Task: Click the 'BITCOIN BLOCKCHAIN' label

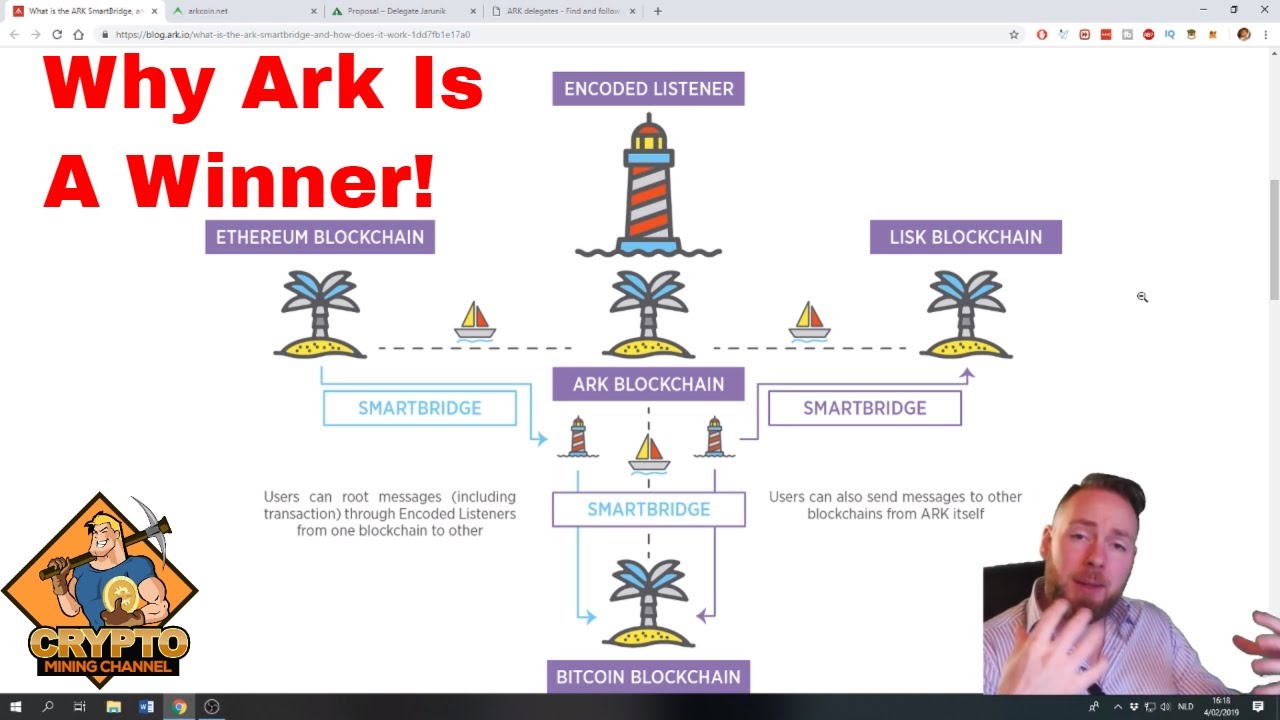Action: [648, 676]
